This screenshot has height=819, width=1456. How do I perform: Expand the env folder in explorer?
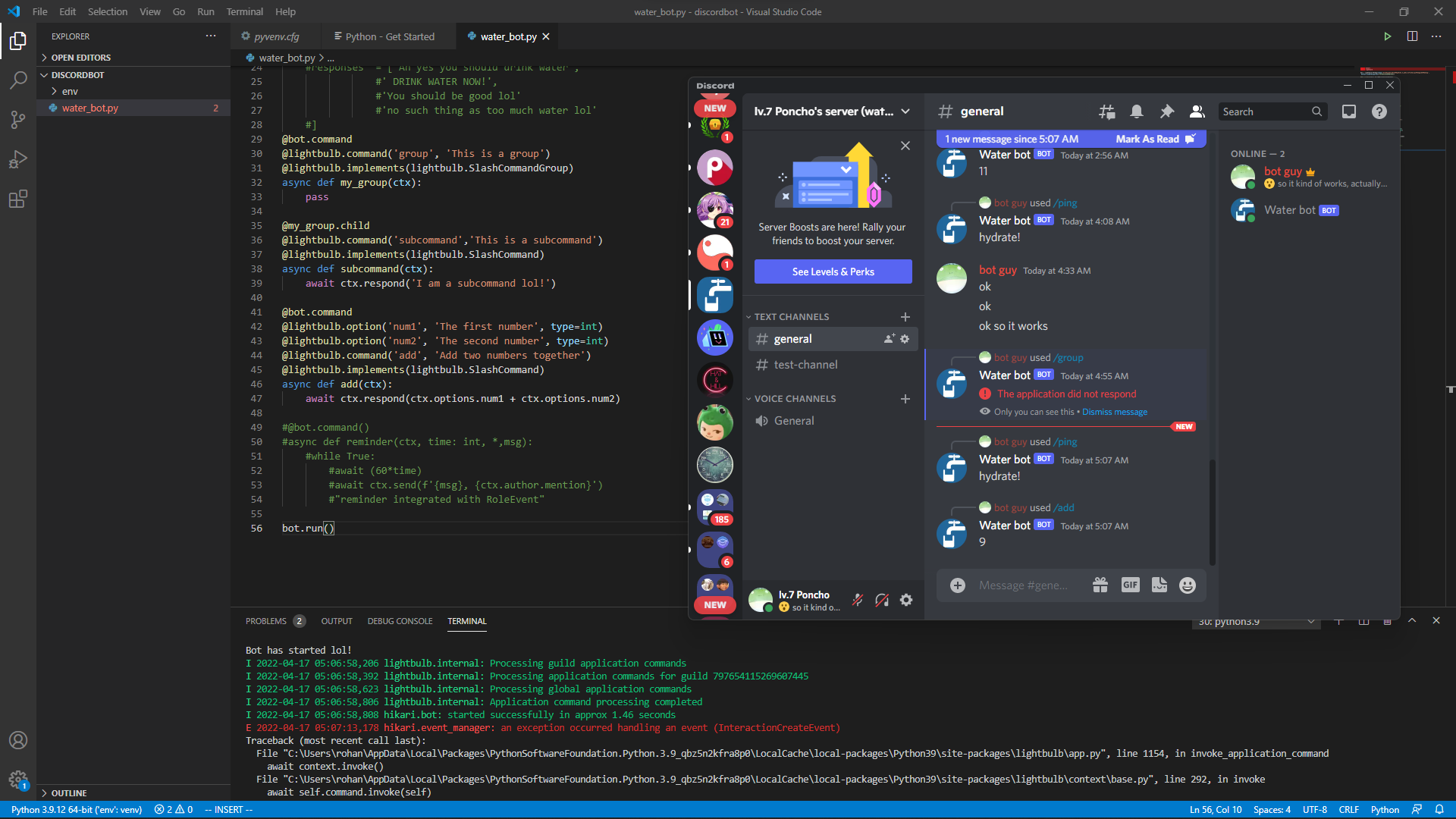[x=70, y=91]
